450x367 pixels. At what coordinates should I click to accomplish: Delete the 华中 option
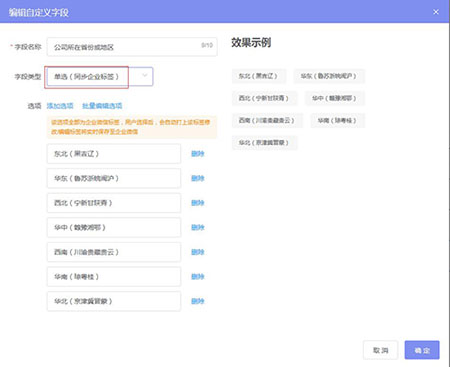197,227
